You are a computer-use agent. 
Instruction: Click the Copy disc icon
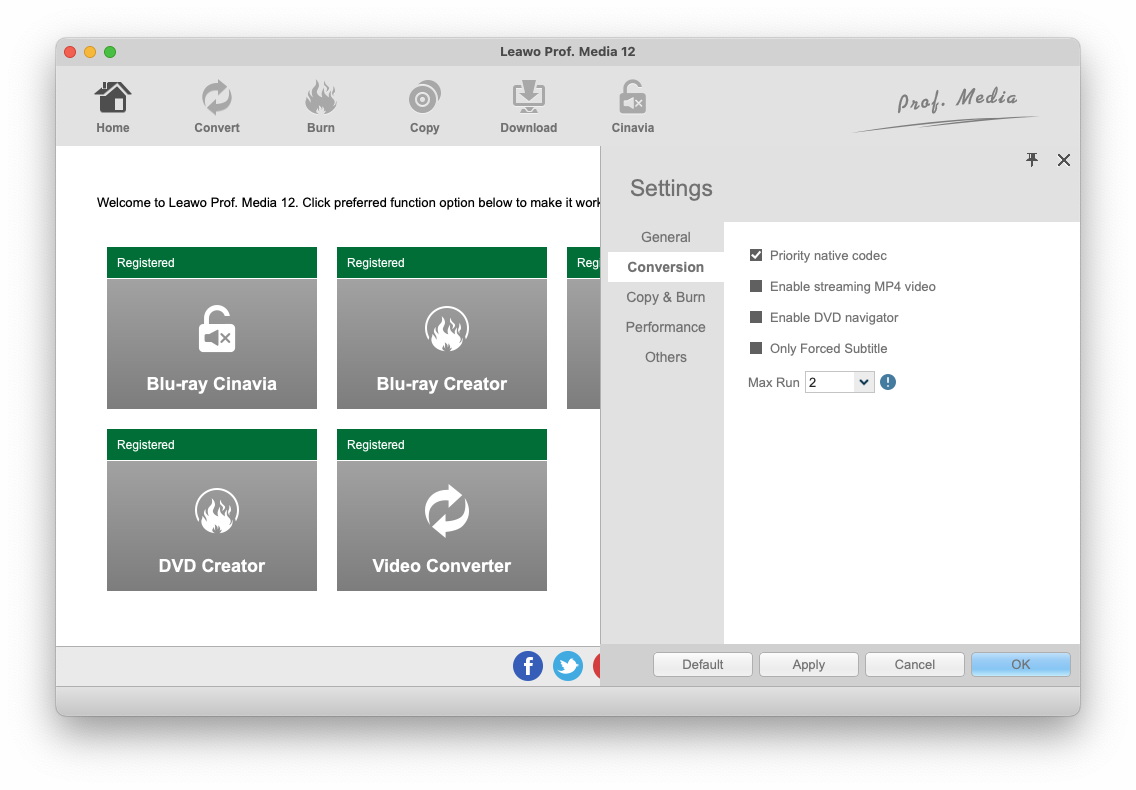[425, 100]
